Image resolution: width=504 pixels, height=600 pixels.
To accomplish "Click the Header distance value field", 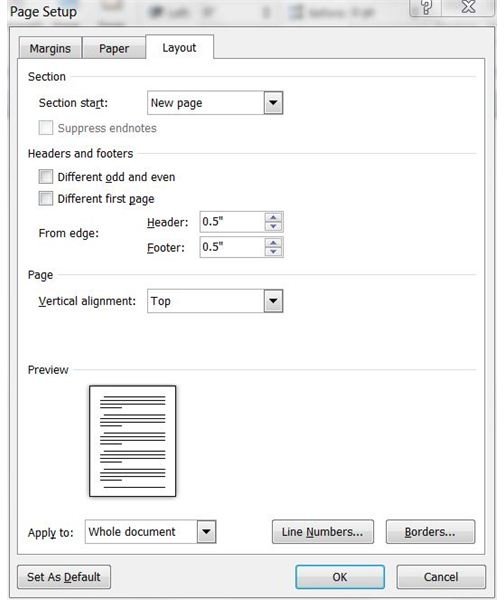I will pyautogui.click(x=232, y=222).
